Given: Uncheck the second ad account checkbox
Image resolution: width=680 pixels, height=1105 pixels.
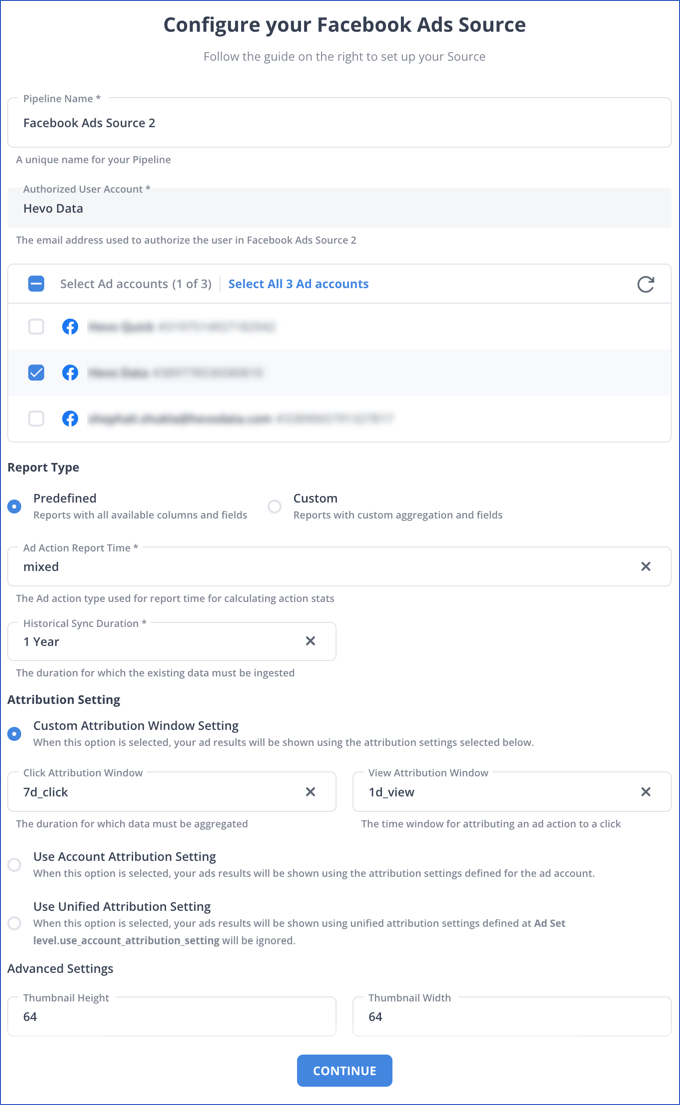Looking at the screenshot, I should click(x=36, y=372).
